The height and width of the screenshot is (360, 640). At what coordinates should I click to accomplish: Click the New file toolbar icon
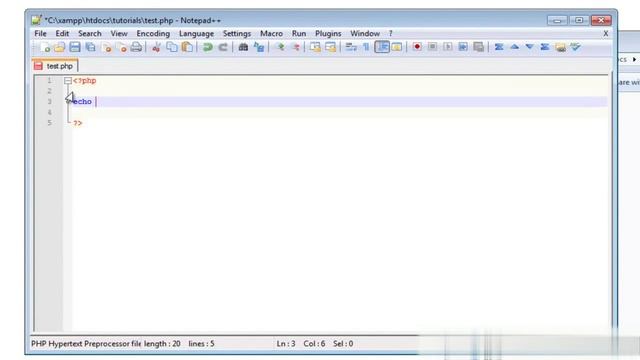45,47
